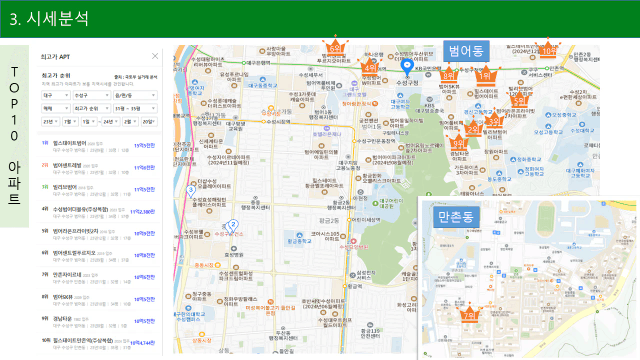This screenshot has width=640, height=360.
Task: Open the 1일 start day dropdown
Action: [89, 122]
